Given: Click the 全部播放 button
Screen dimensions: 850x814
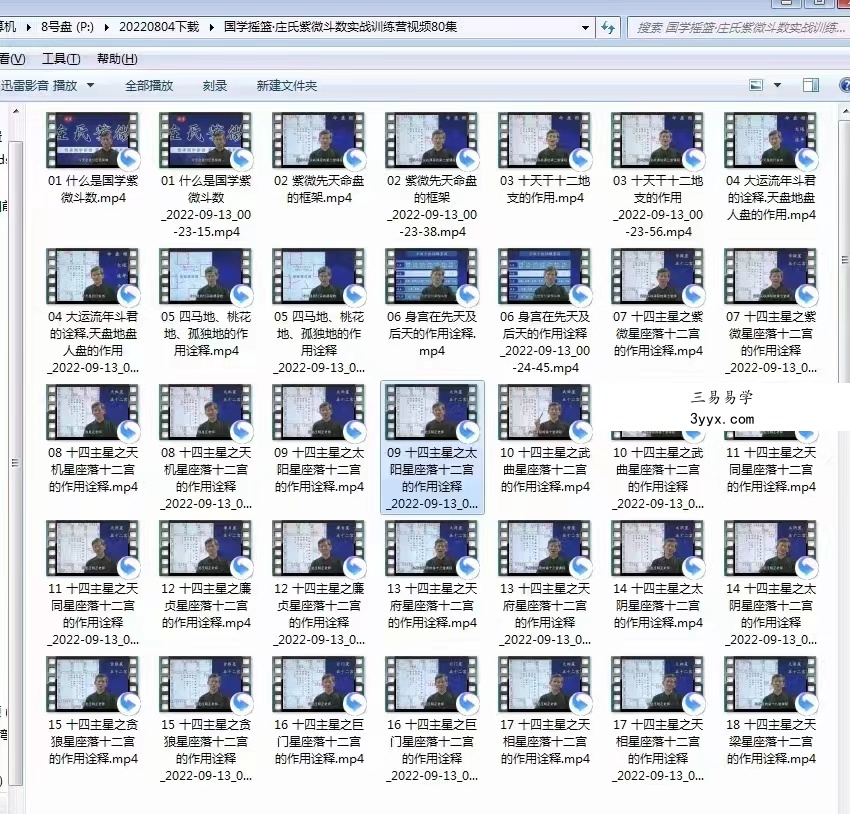Looking at the screenshot, I should tap(149, 86).
